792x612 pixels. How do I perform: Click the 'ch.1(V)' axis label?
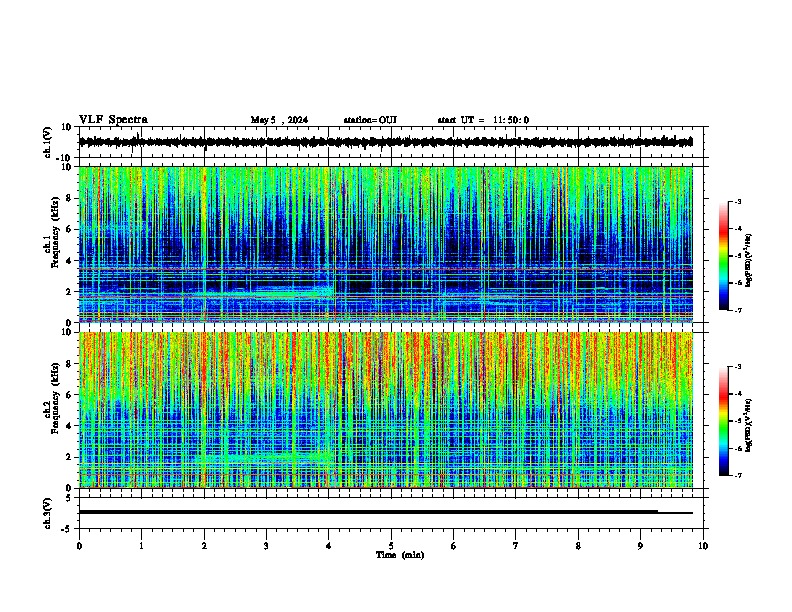(48, 142)
